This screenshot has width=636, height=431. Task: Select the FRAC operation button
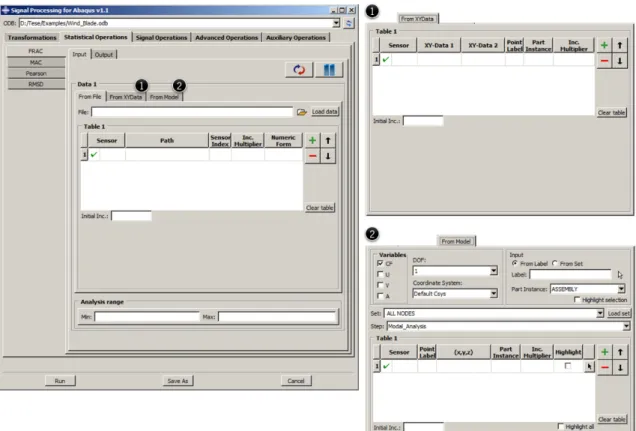click(x=36, y=51)
